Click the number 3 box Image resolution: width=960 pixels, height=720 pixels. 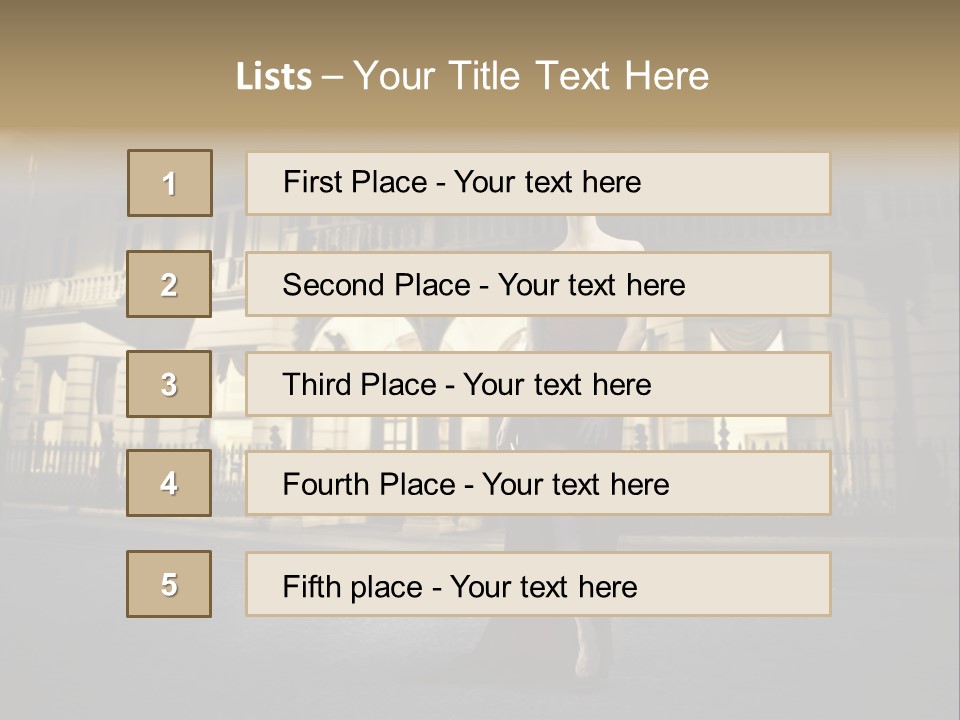coord(169,384)
